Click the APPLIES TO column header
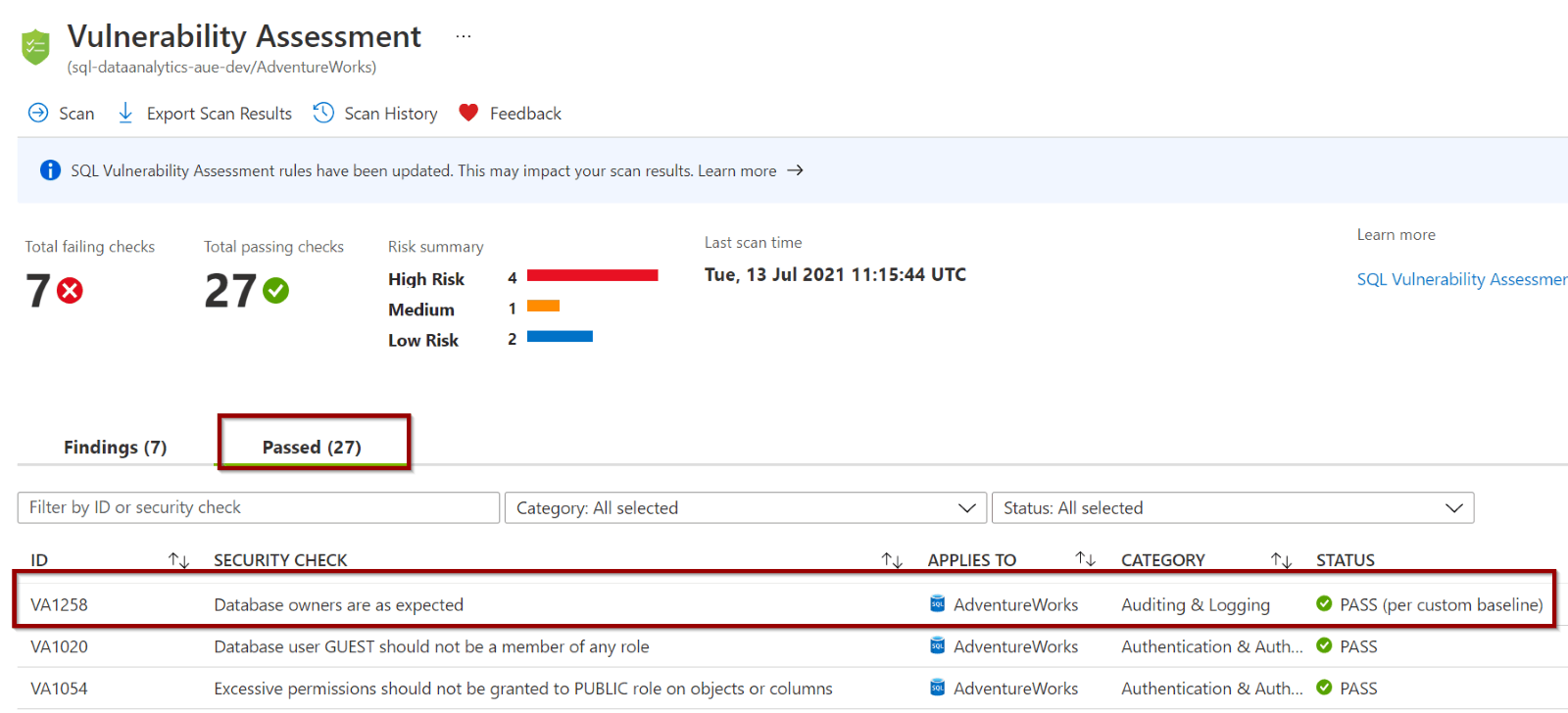This screenshot has height=713, width=1568. (971, 560)
